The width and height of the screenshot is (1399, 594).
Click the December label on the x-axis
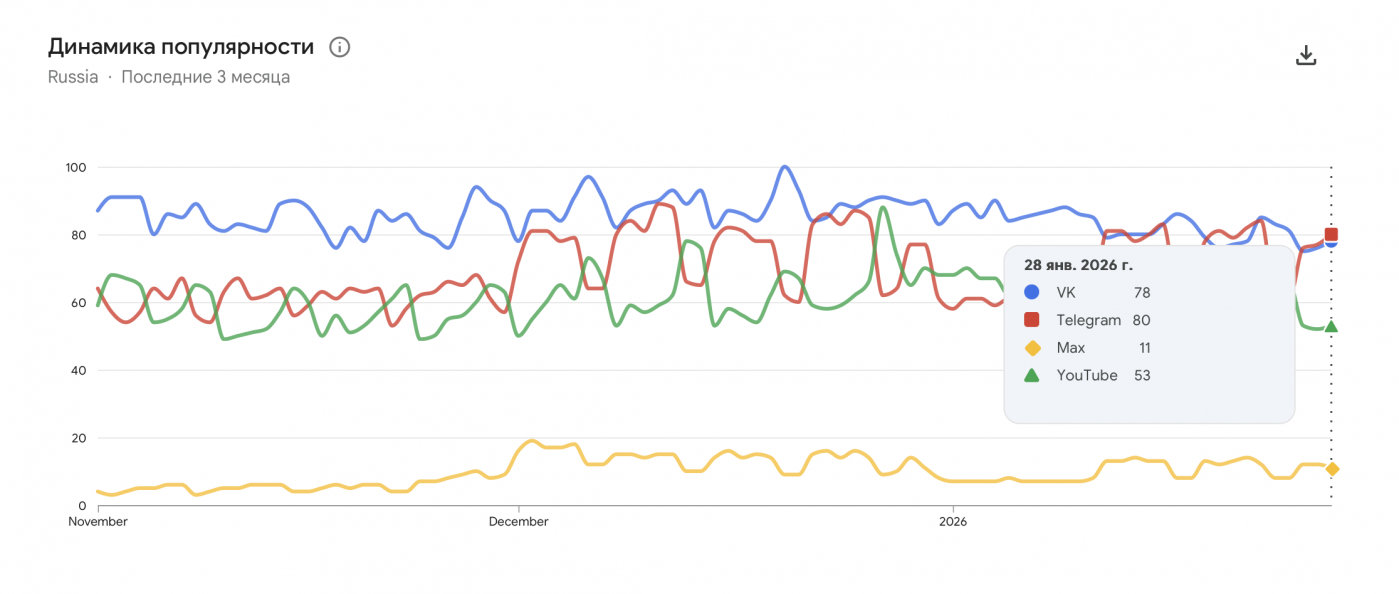click(x=518, y=521)
